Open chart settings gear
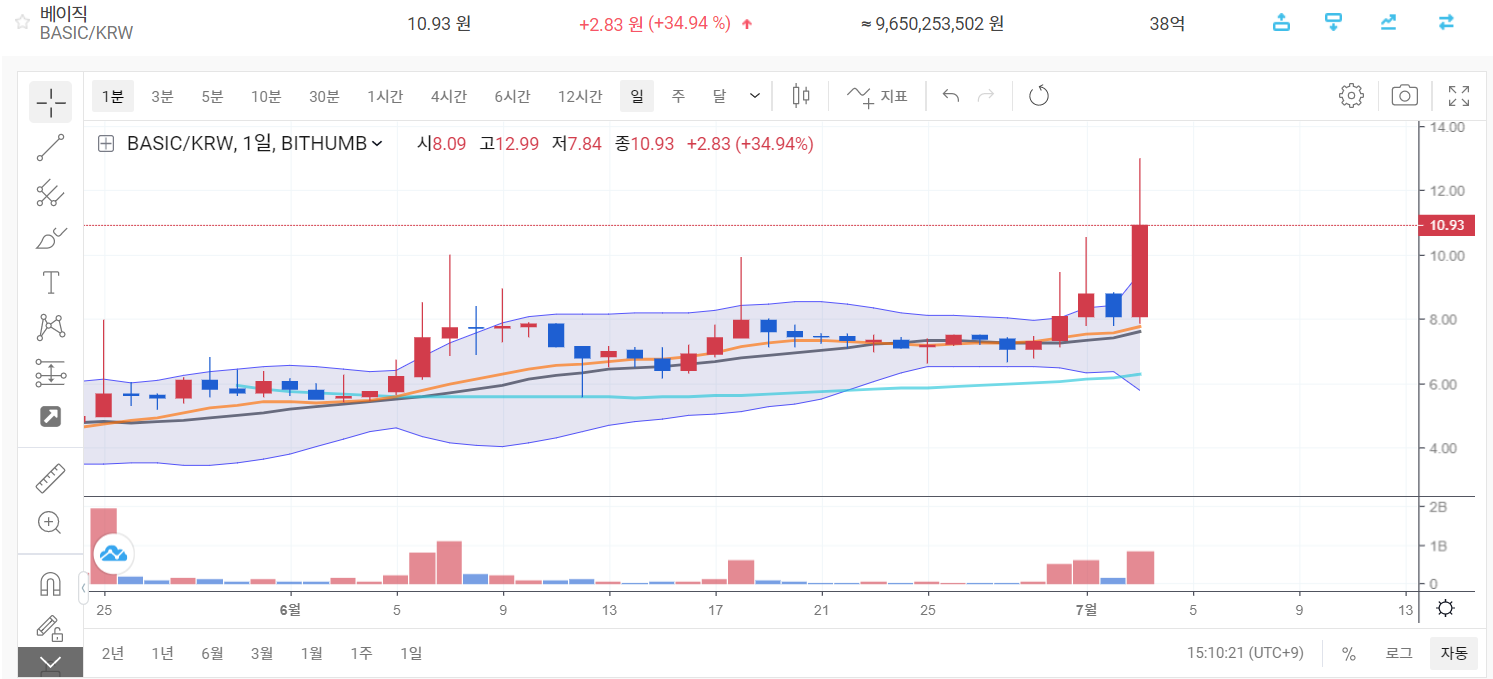The width and height of the screenshot is (1493, 679). point(1351,96)
